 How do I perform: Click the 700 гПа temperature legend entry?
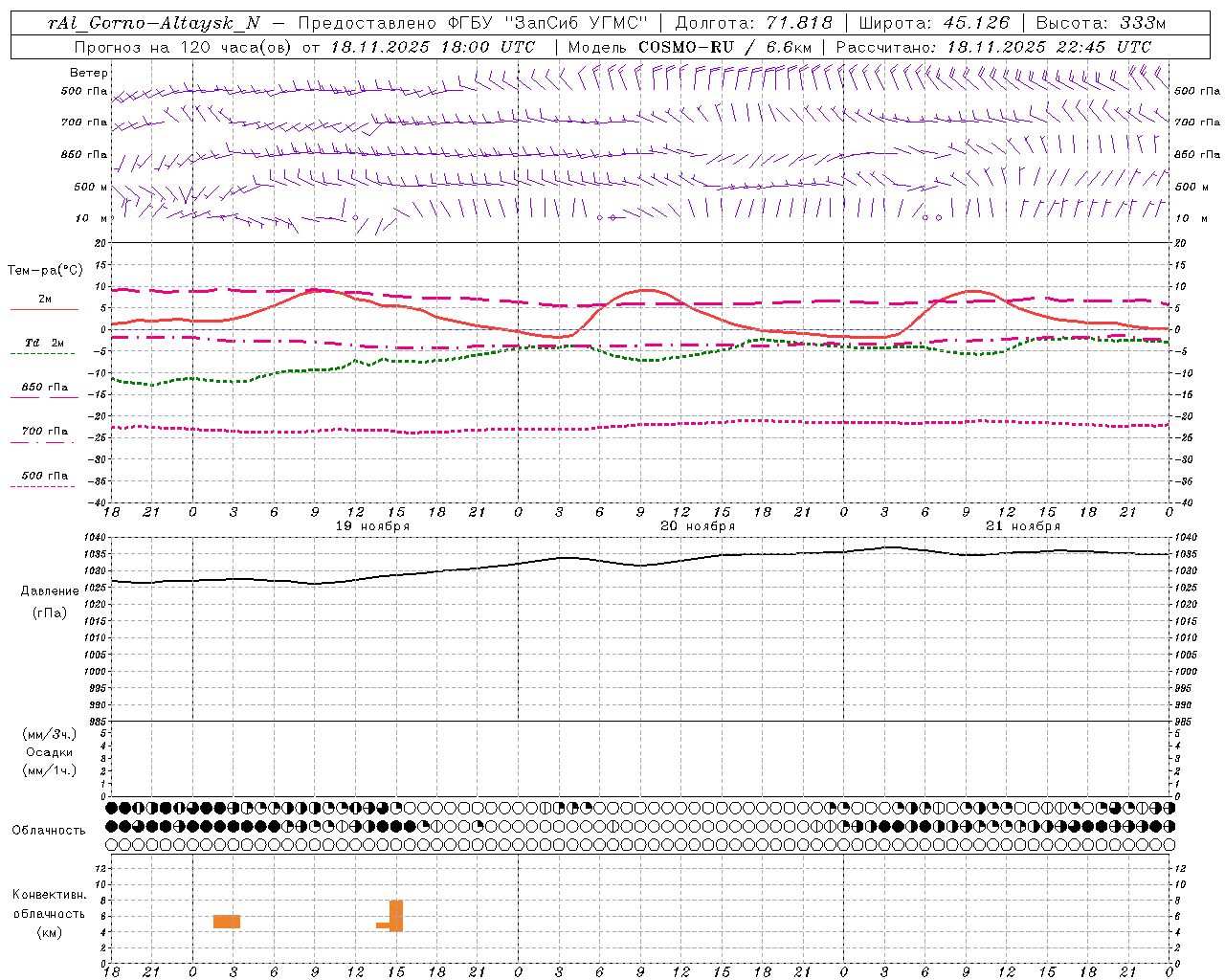click(44, 432)
